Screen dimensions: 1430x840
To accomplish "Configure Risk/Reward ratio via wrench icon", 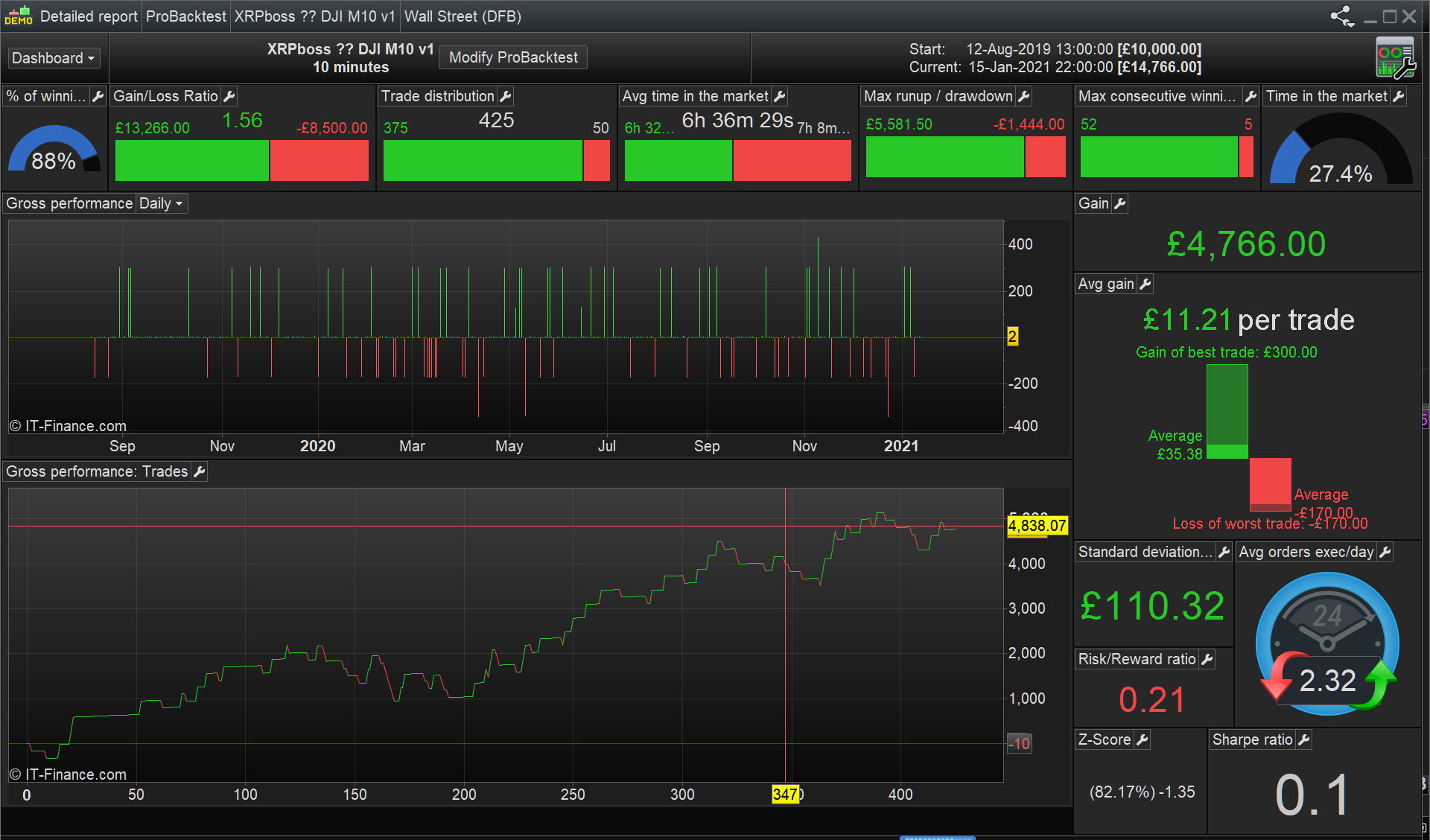I will (x=1207, y=659).
